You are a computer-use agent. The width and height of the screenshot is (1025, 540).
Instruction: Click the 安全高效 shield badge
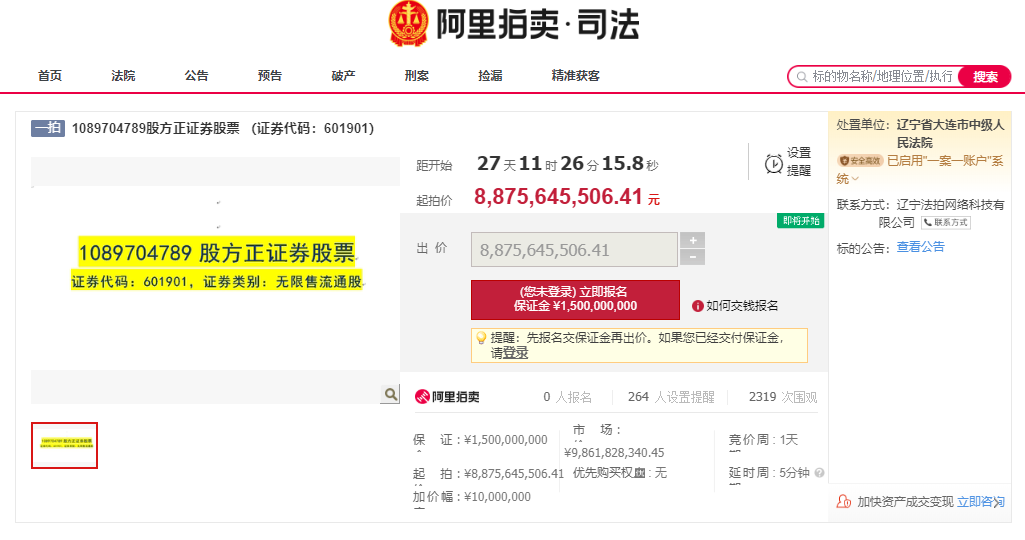tap(860, 161)
